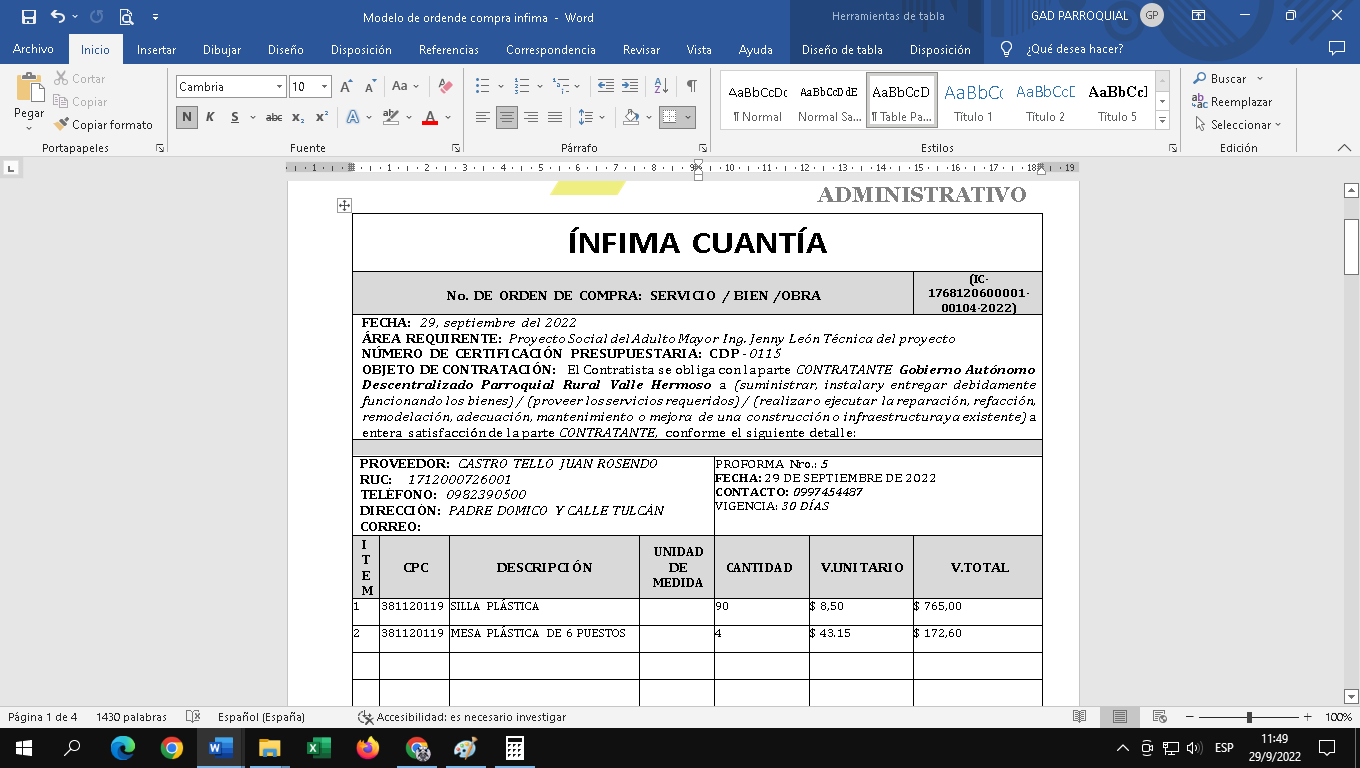Open Excel from the taskbar

tap(319, 748)
